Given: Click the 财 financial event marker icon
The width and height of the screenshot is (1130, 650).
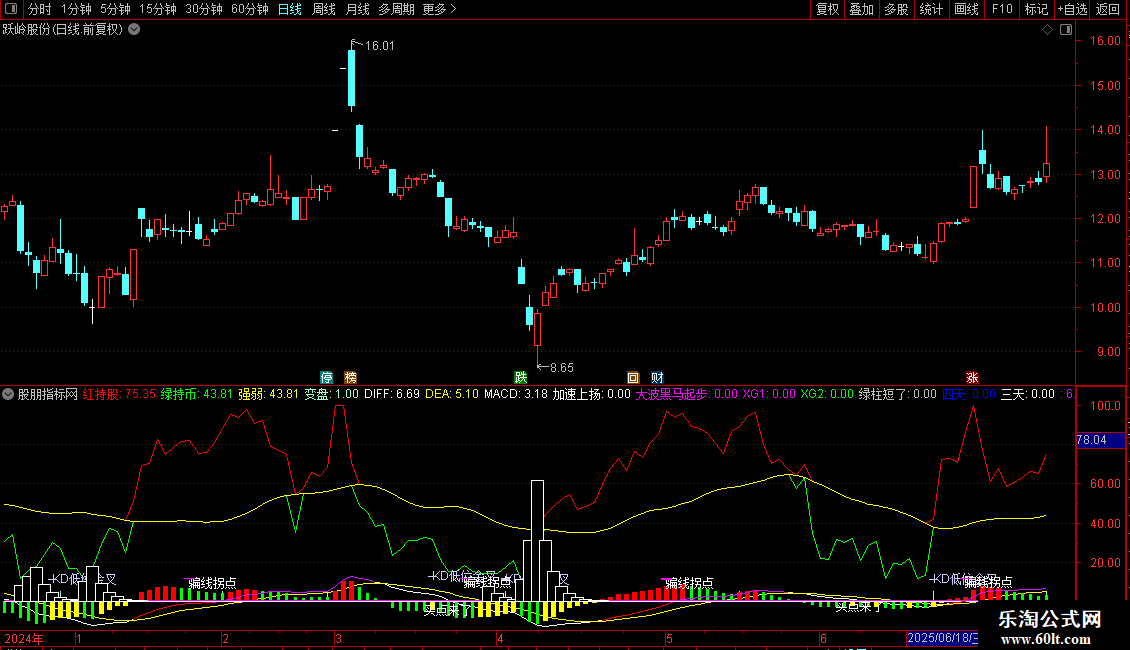Looking at the screenshot, I should 657,378.
